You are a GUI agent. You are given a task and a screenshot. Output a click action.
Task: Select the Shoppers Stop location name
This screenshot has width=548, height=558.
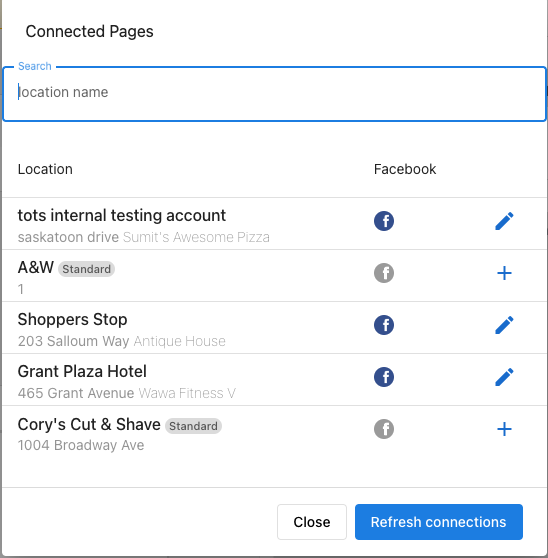(x=73, y=320)
